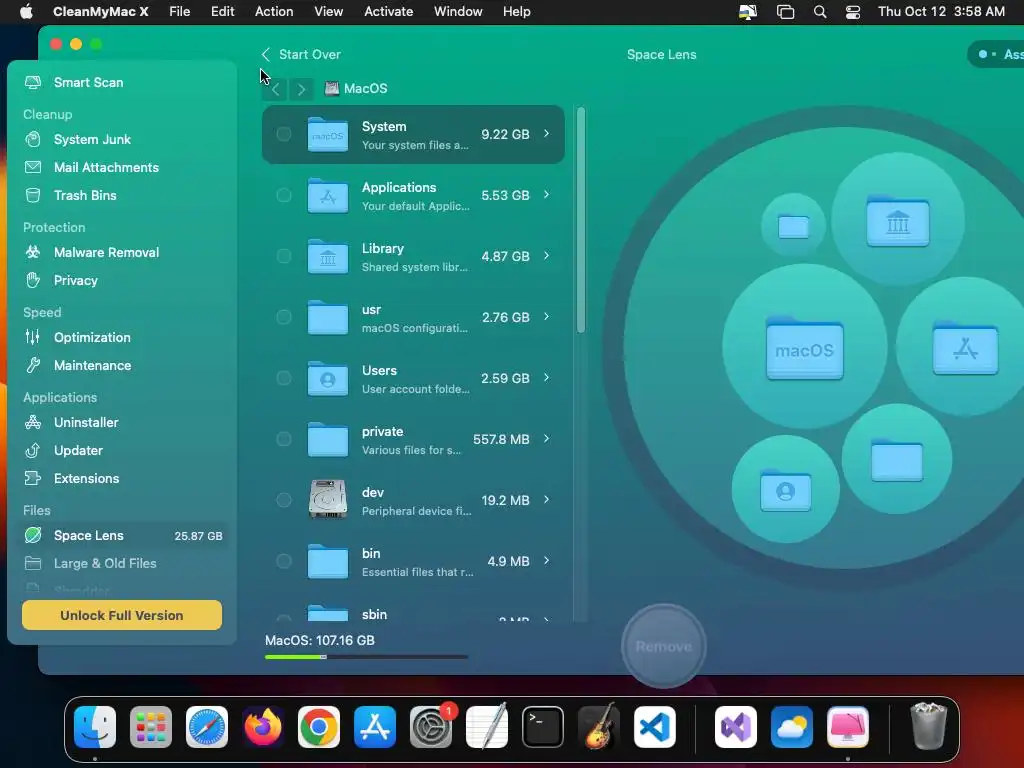The width and height of the screenshot is (1024, 768).
Task: Open the Maintenance module
Action: click(92, 365)
